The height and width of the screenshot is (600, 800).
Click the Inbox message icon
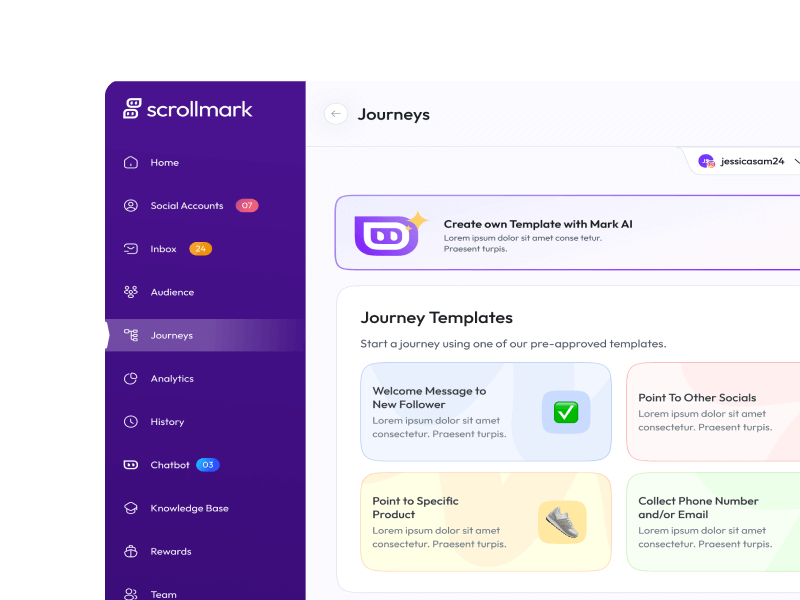click(131, 248)
